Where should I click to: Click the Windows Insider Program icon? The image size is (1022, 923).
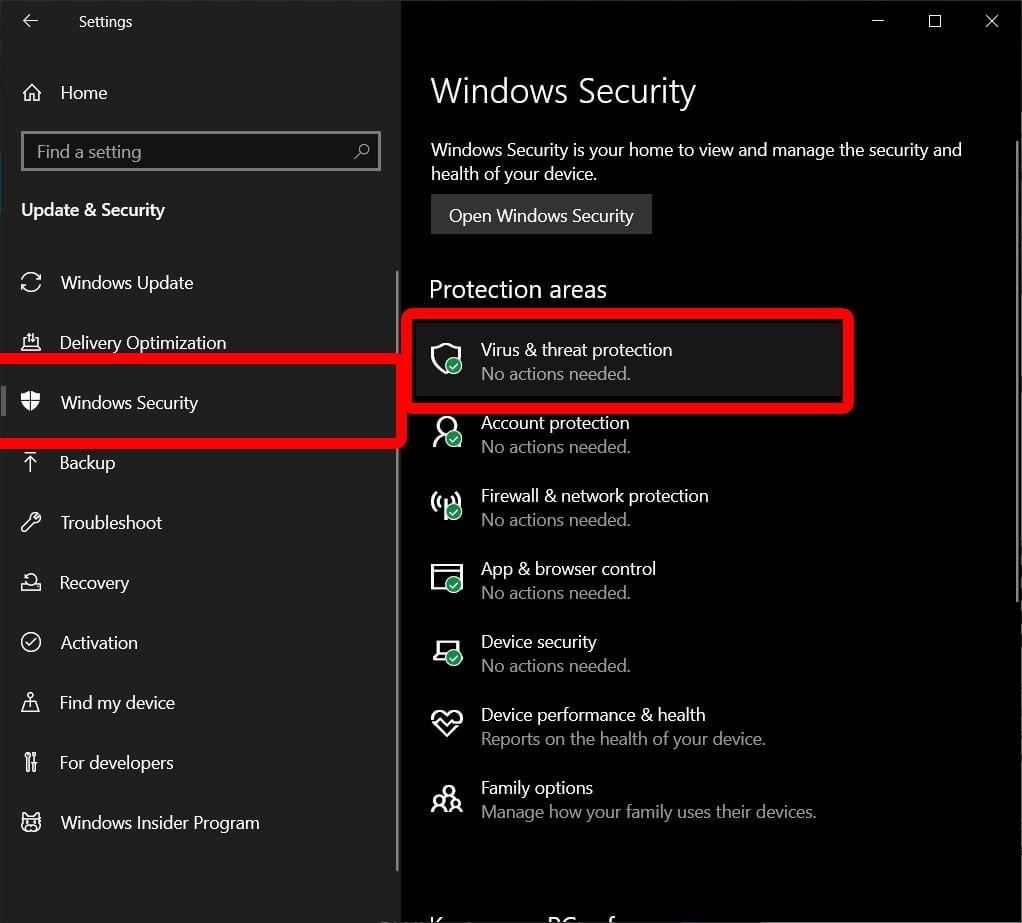31,823
